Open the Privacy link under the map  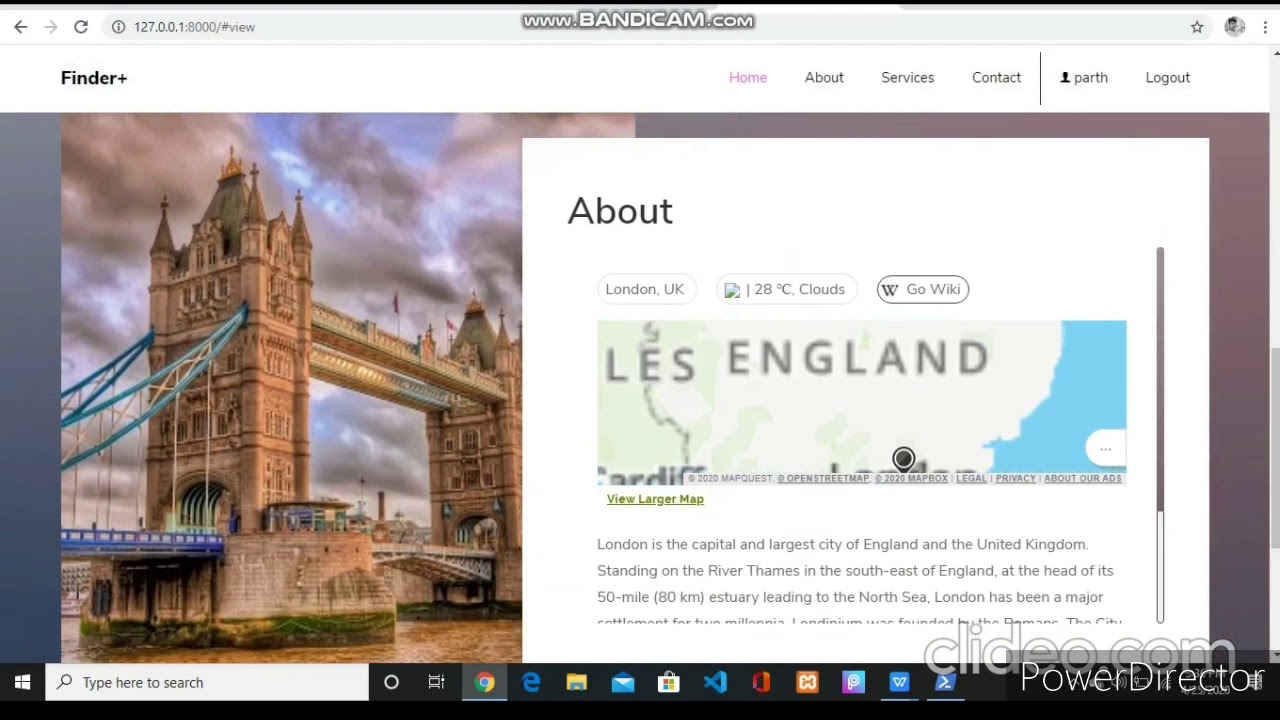point(1015,478)
